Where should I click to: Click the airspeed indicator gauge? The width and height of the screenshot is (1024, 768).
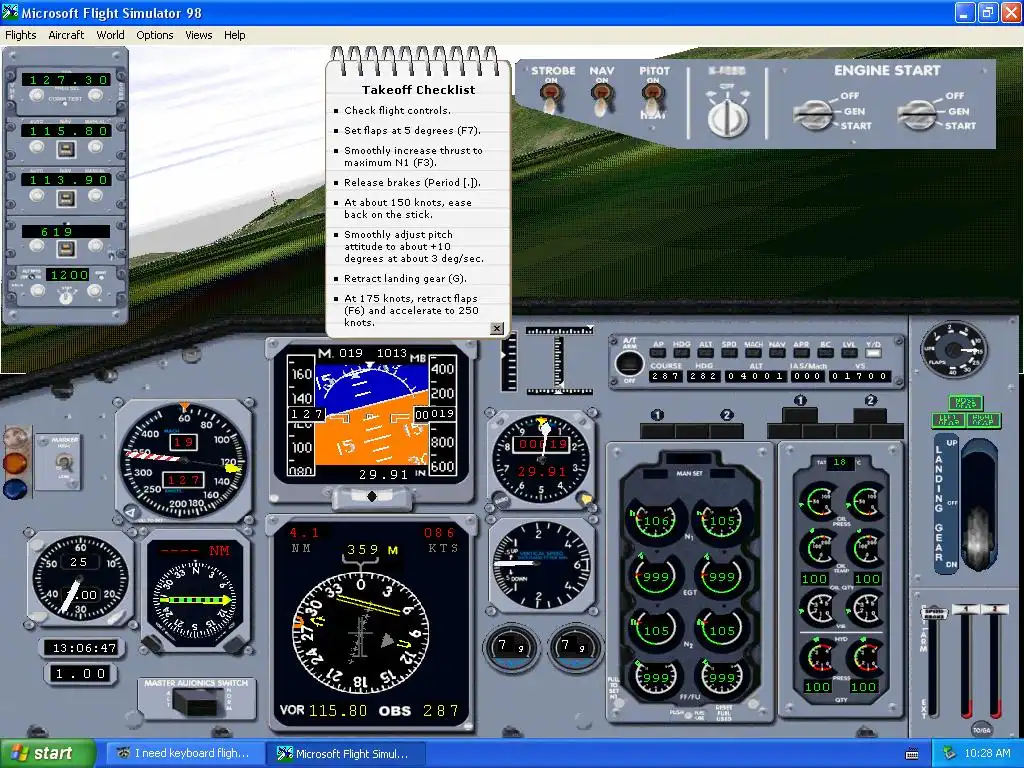[185, 461]
